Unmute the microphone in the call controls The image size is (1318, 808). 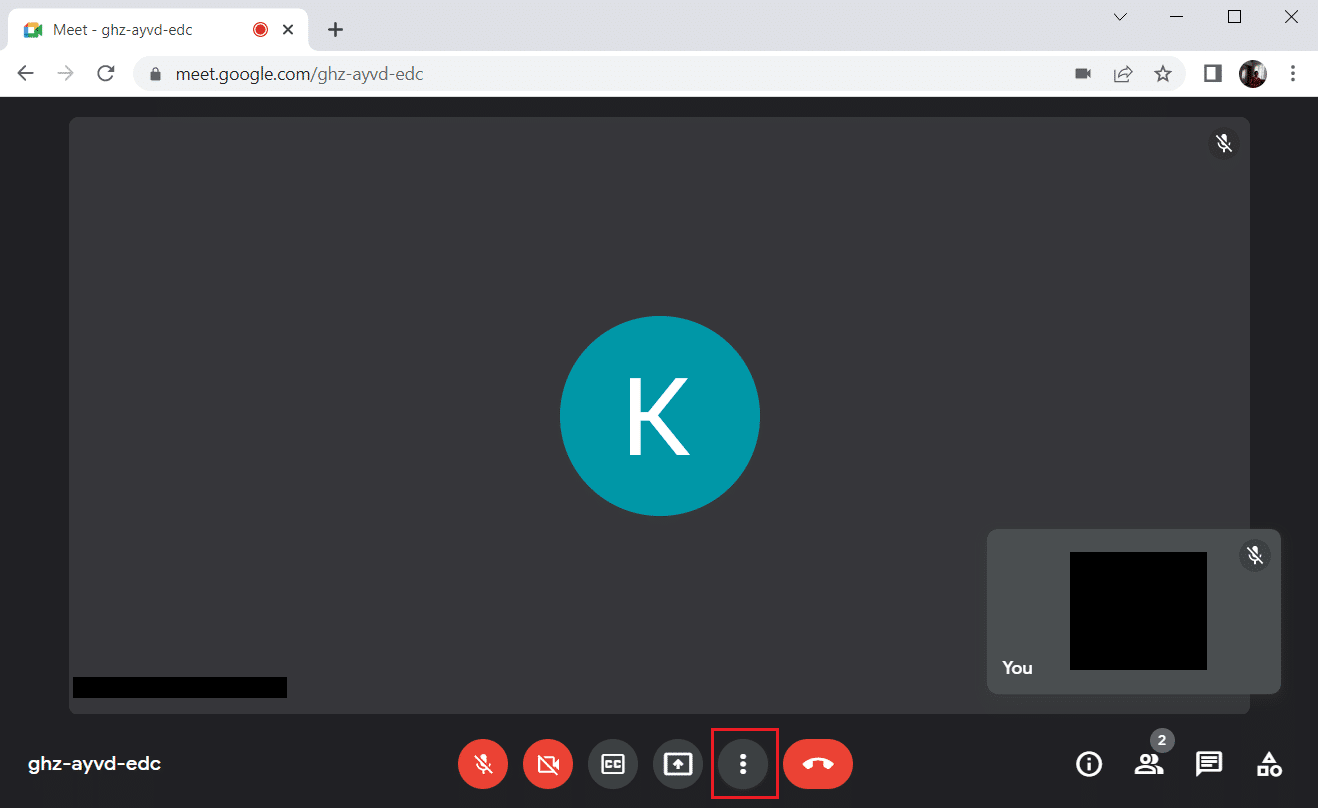[x=483, y=765]
